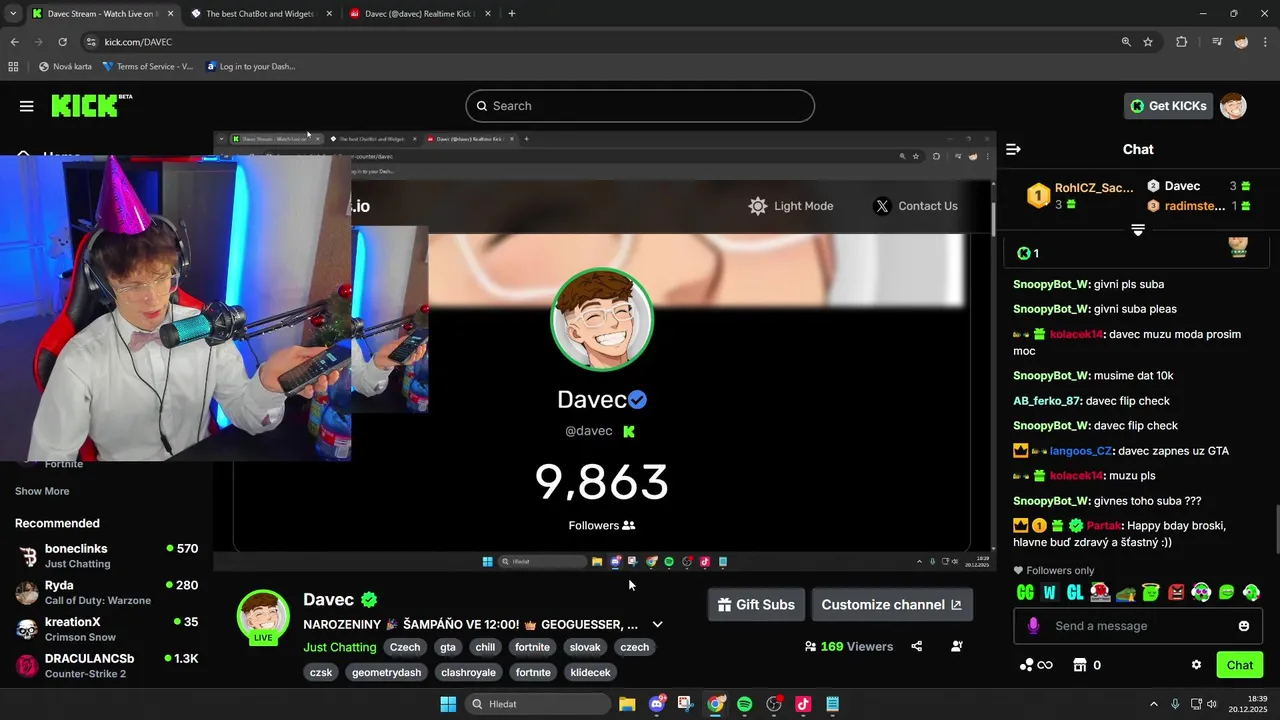
Task: Open recommended channel boneclinks
Action: click(x=106, y=556)
